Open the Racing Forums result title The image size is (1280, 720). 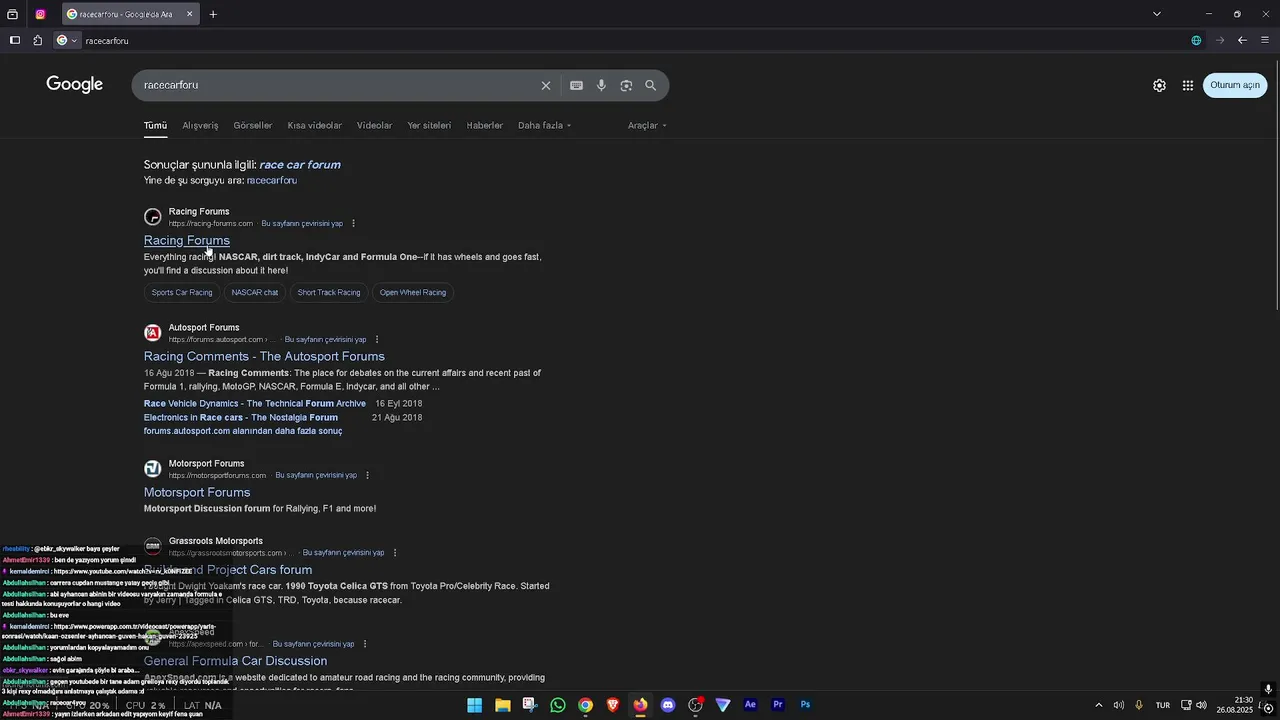click(x=187, y=240)
